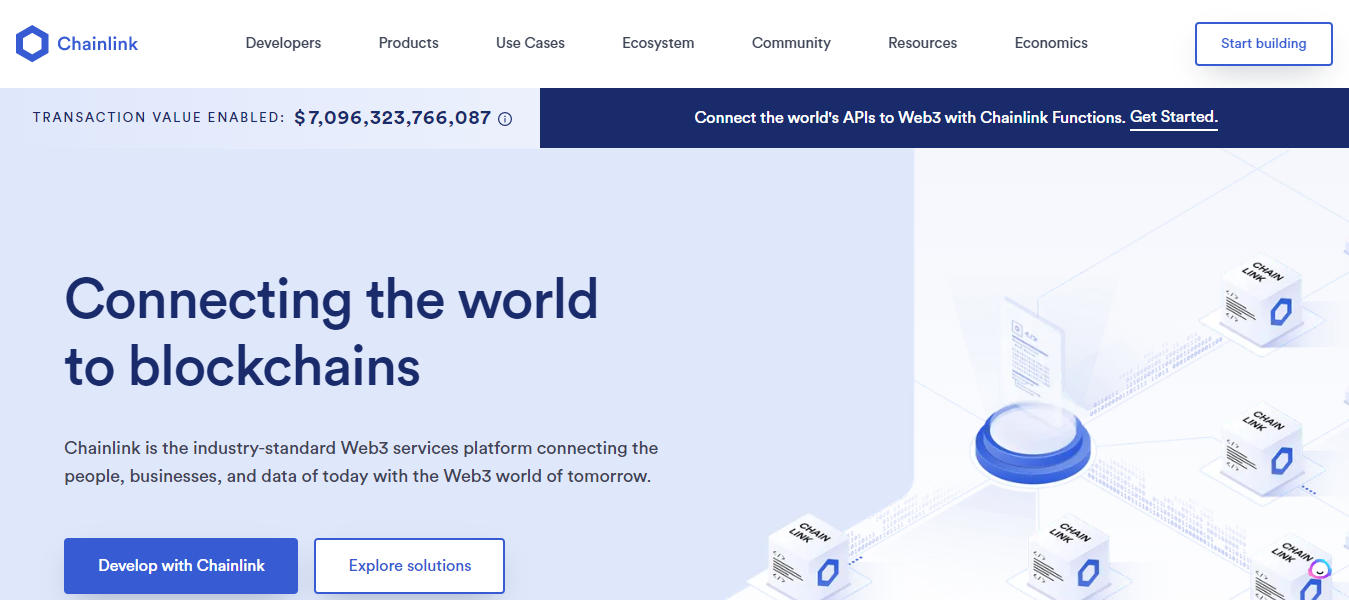Open the Use Cases menu
Screen dimensions: 1349x600
(530, 43)
